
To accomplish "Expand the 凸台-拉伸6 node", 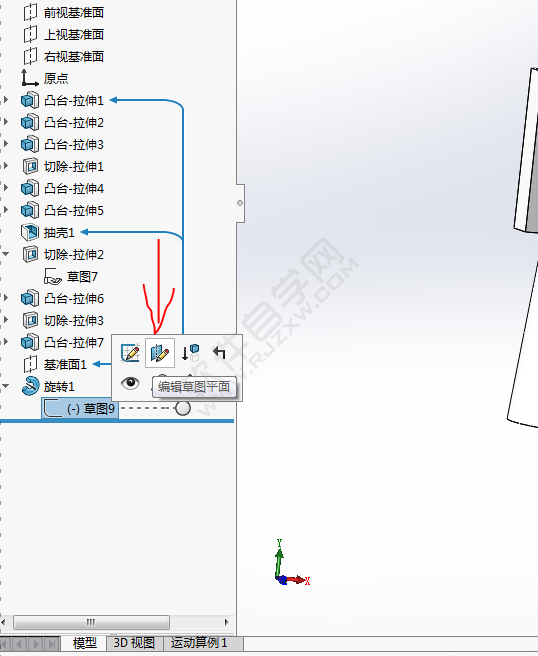I will pos(6,298).
